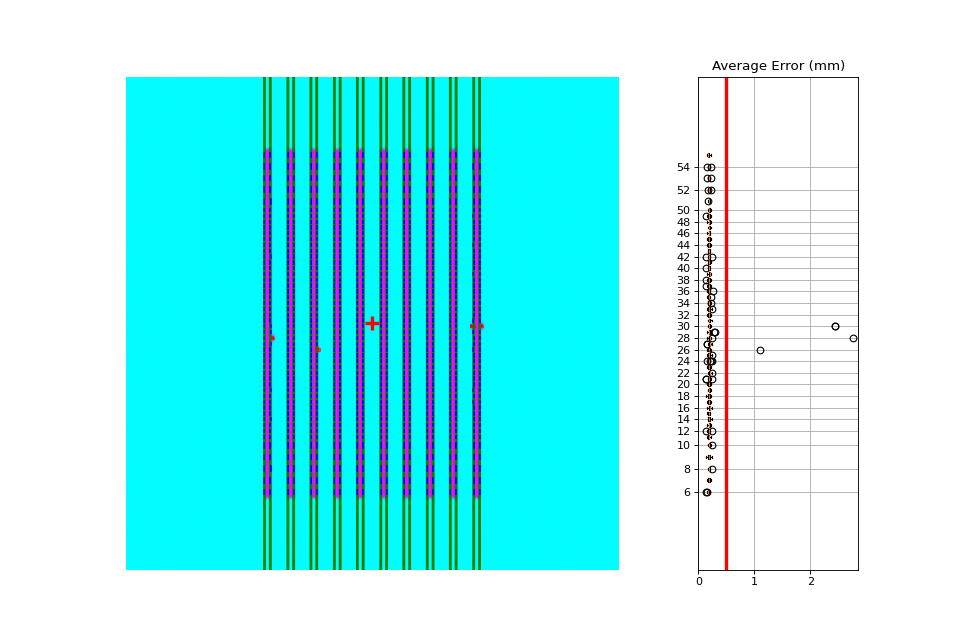Click the x-axis tick label 2

(x=811, y=581)
